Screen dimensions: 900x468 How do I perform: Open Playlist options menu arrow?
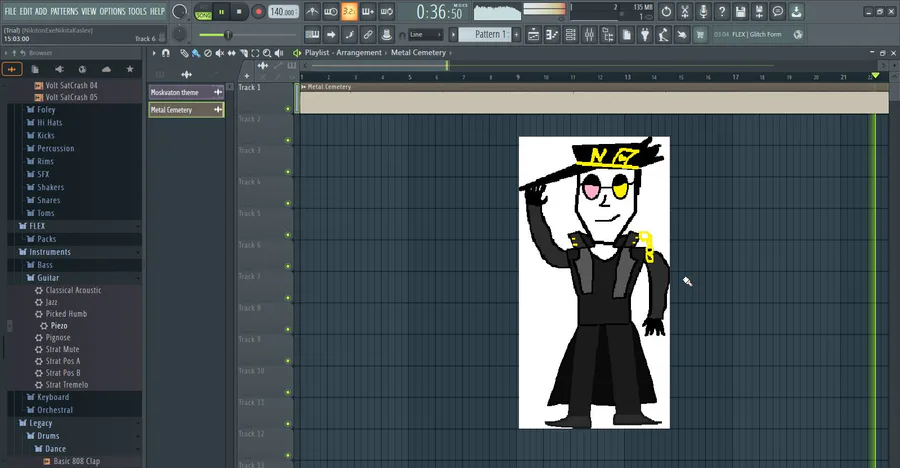[x=154, y=53]
